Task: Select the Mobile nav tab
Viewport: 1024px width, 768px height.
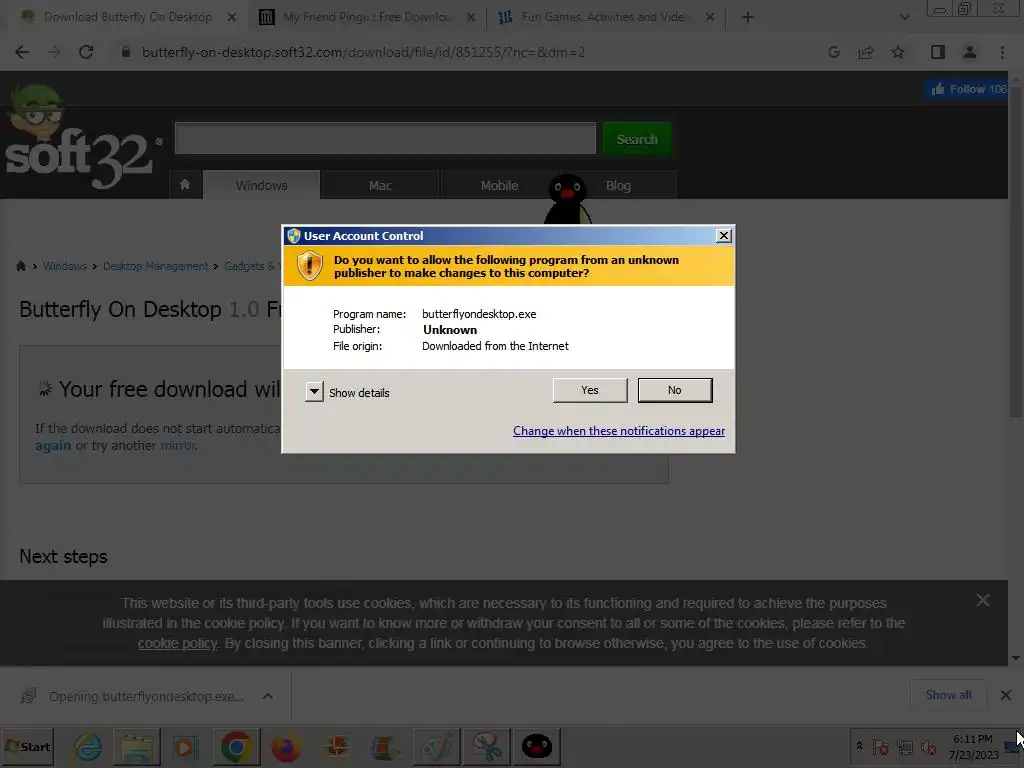Action: click(x=500, y=185)
